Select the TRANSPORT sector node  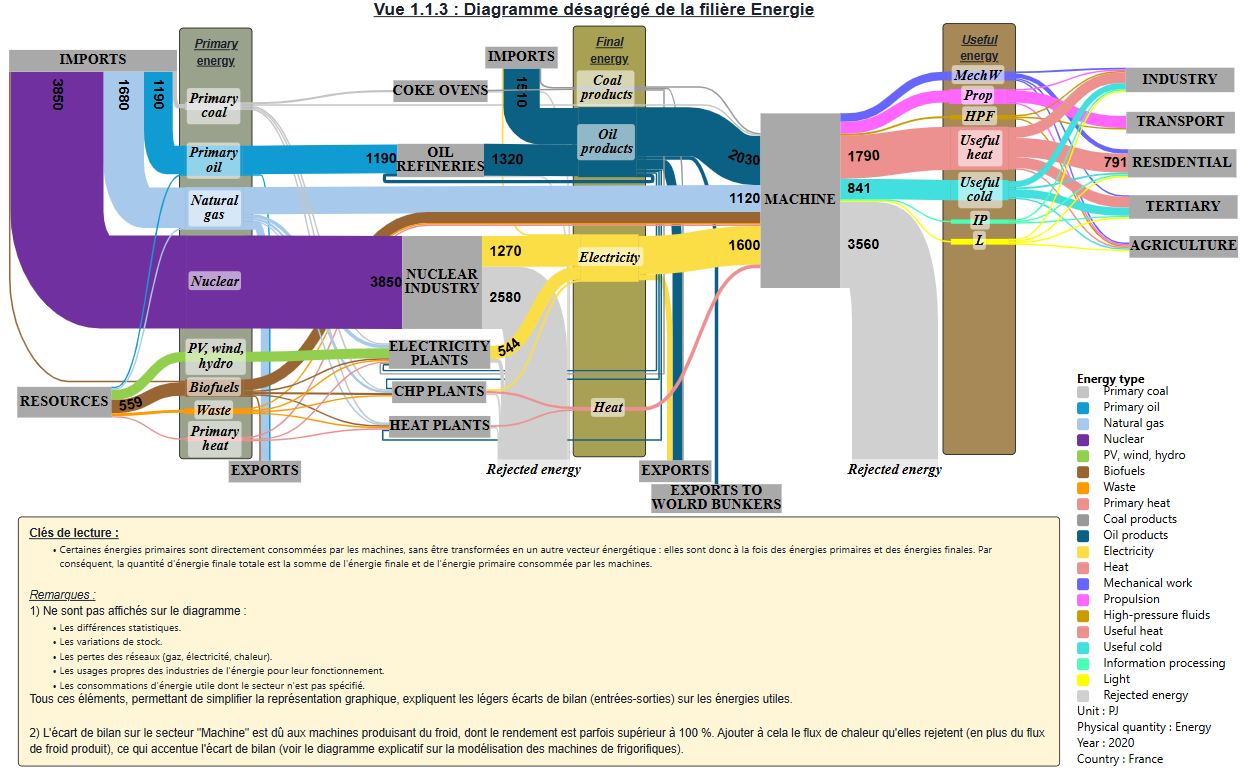click(1180, 121)
